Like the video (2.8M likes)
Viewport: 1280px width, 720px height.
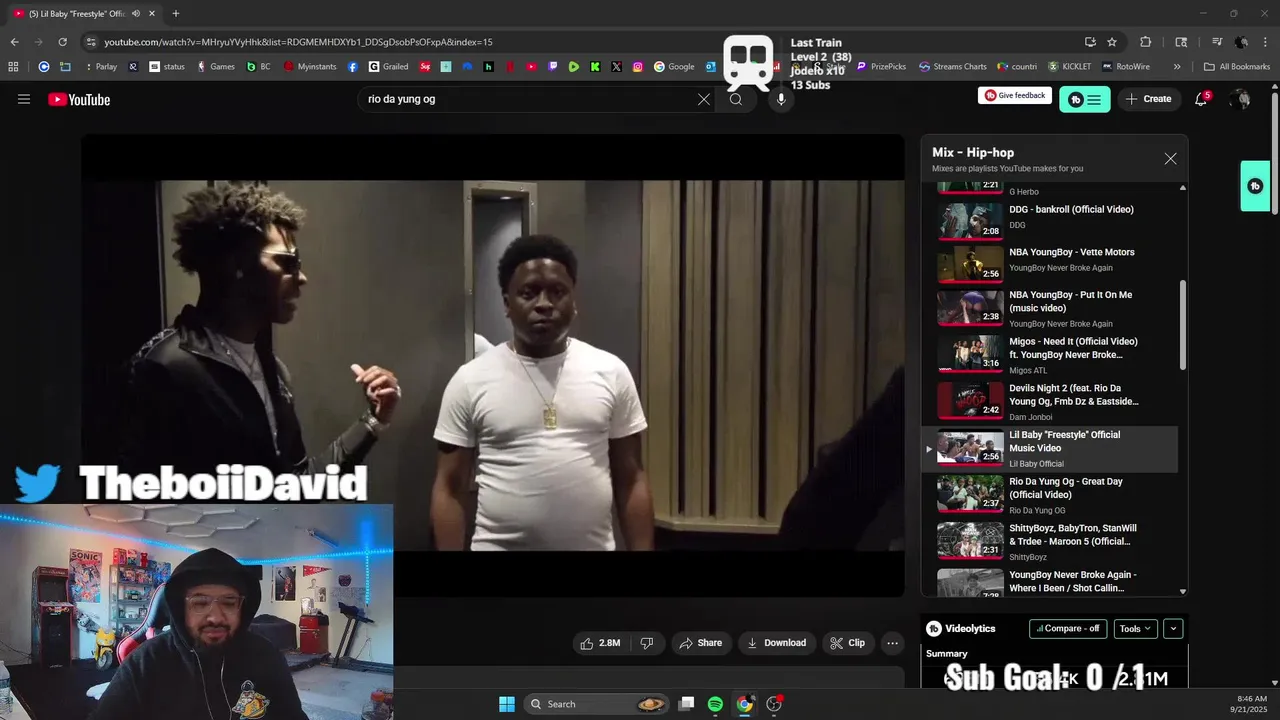click(600, 643)
